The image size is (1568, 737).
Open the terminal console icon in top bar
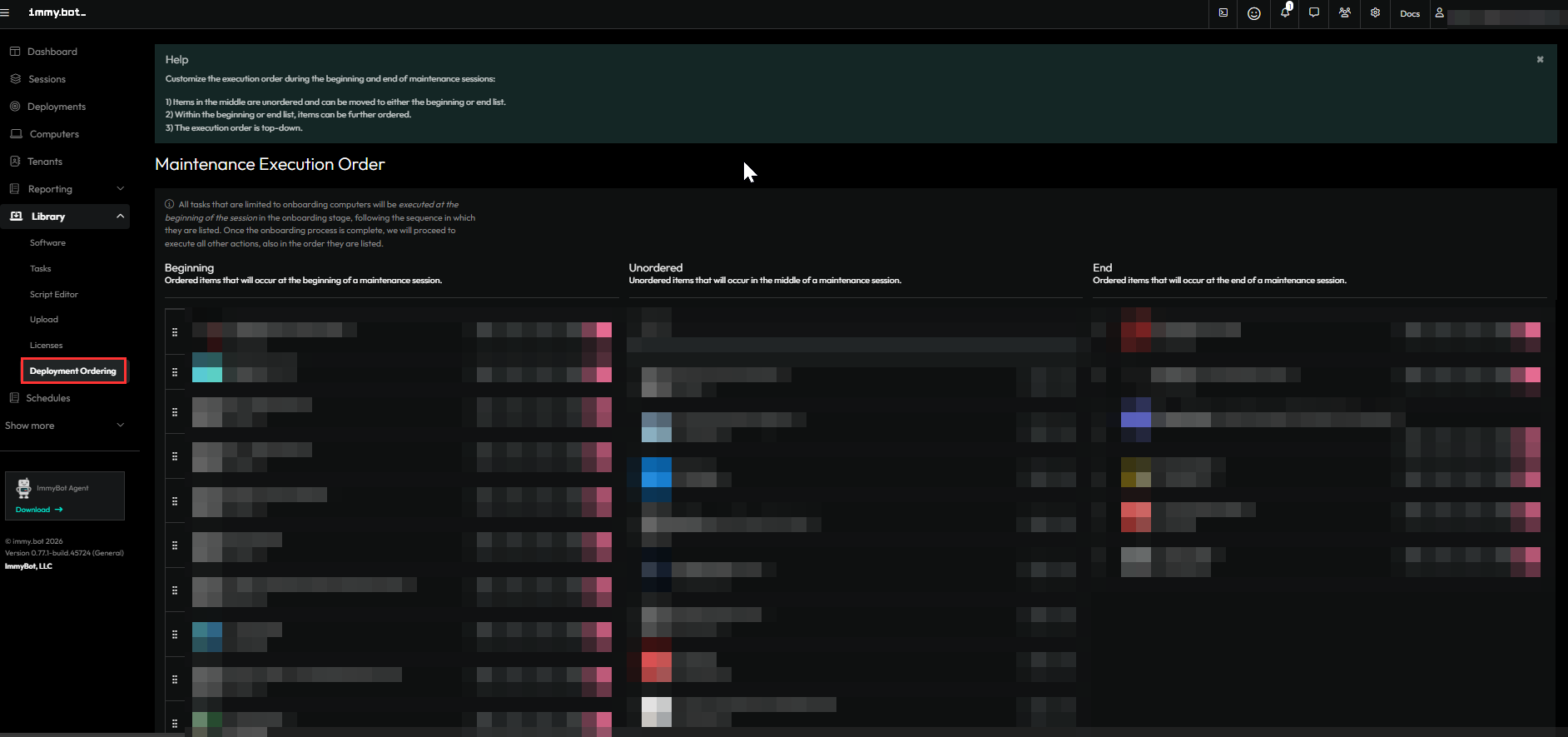click(x=1223, y=13)
